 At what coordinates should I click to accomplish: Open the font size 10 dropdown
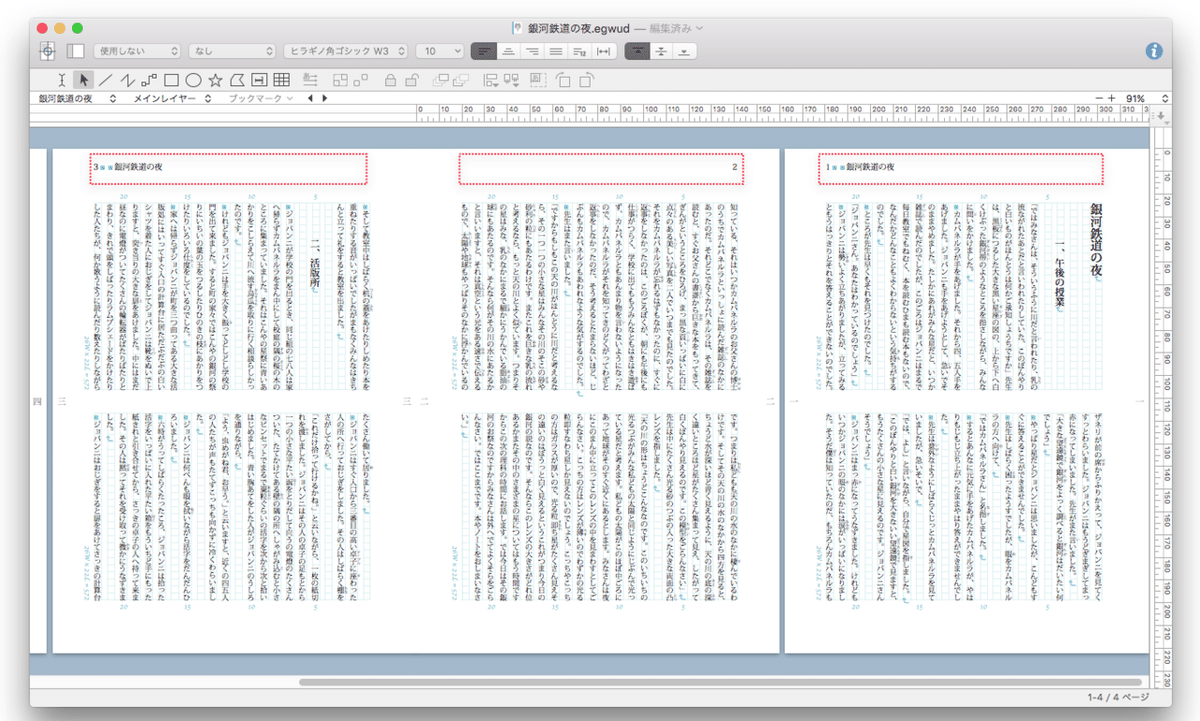pyautogui.click(x=439, y=50)
